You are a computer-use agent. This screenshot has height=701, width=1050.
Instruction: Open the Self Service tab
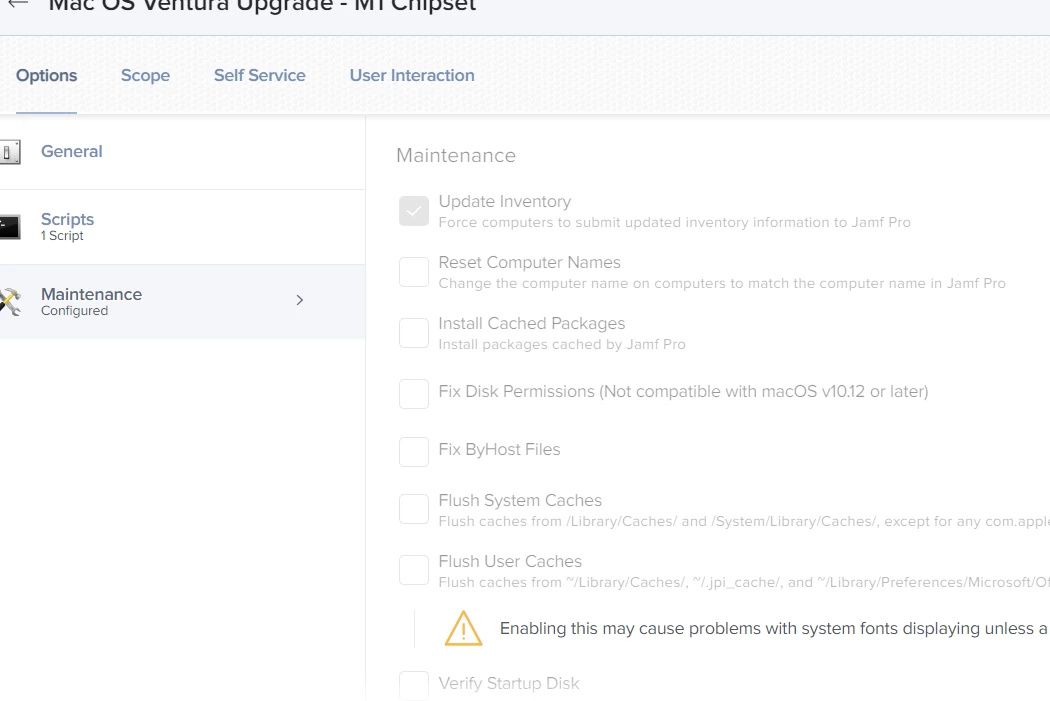coord(260,76)
